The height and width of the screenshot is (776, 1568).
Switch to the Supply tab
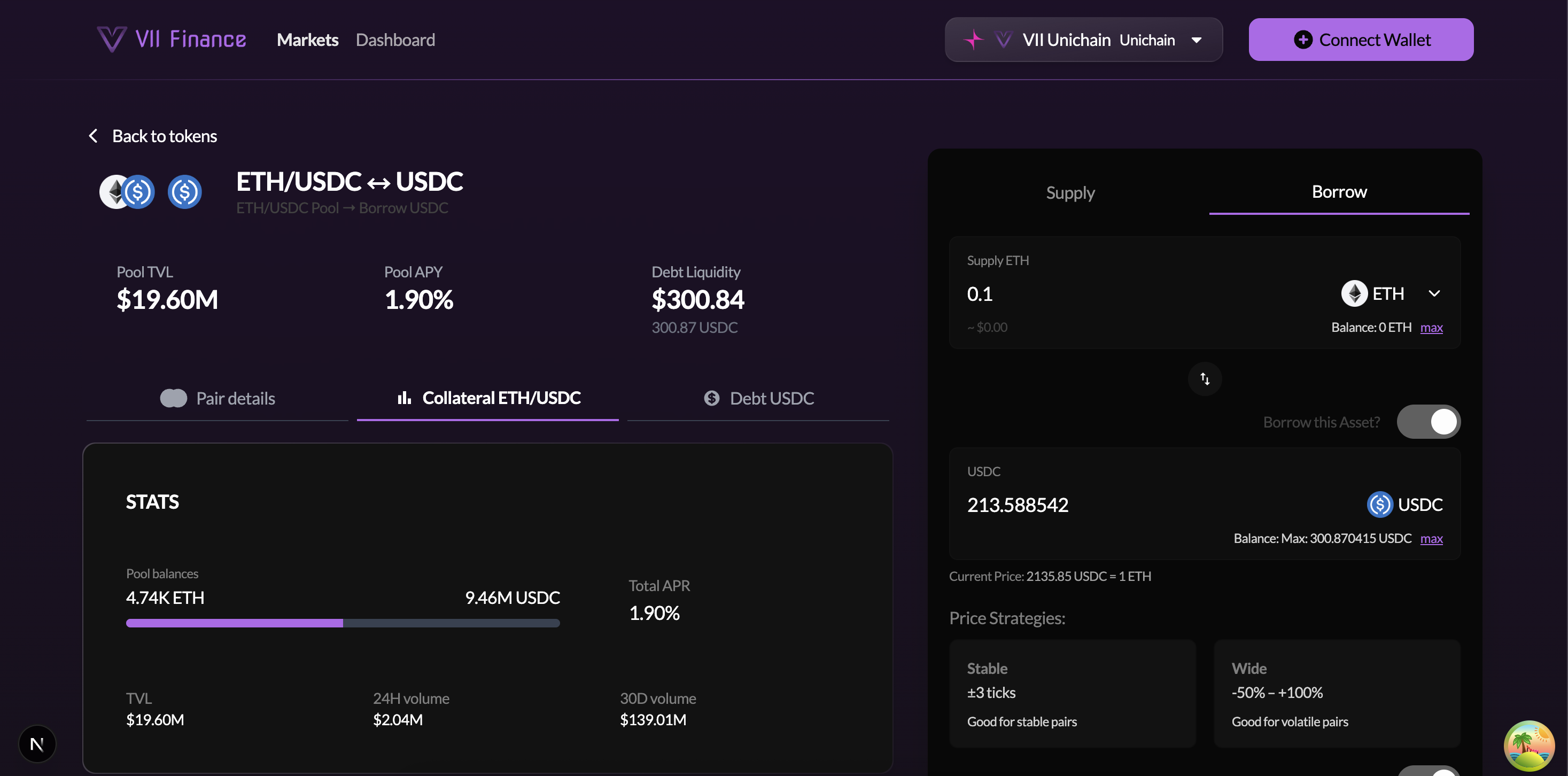click(1070, 193)
